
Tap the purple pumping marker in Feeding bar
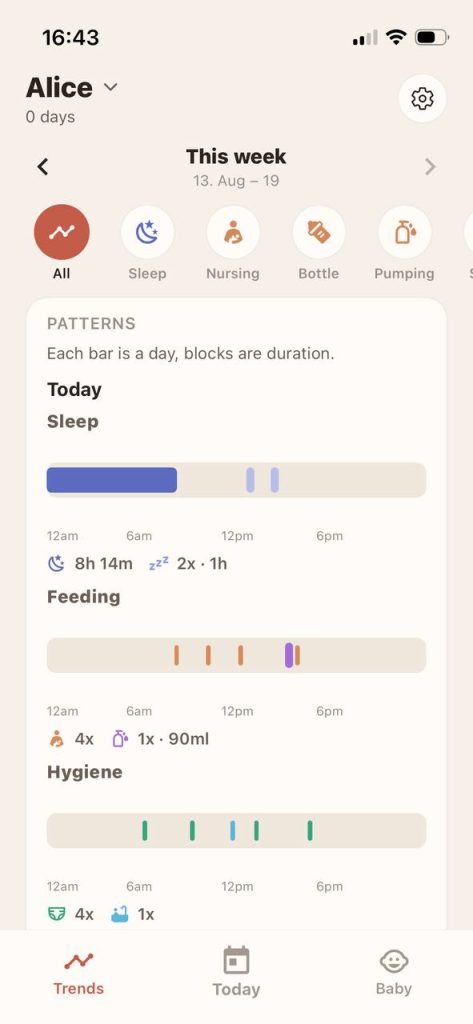[289, 655]
